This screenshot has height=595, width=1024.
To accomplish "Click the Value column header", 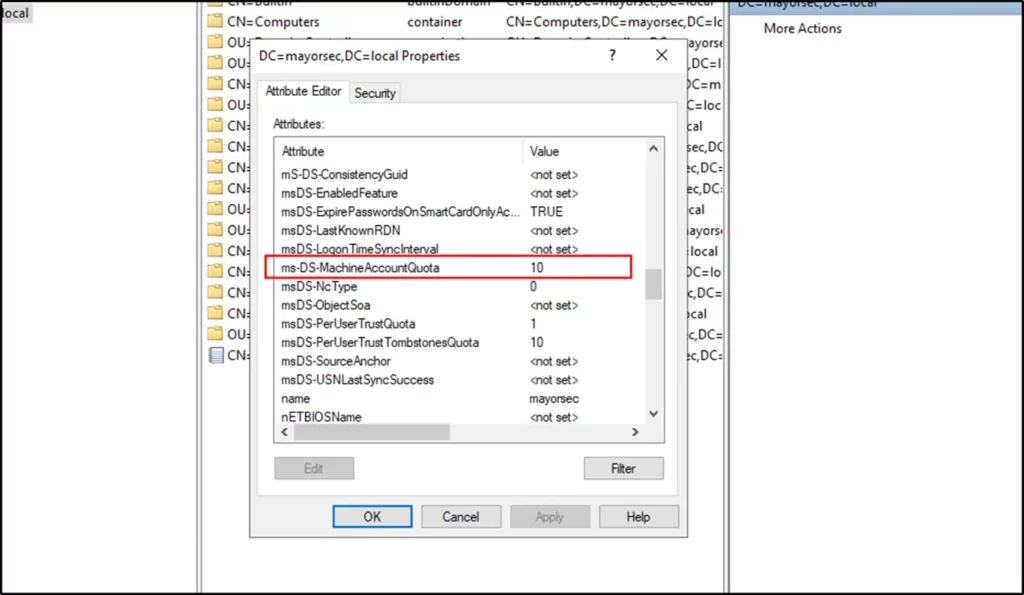I will click(545, 151).
